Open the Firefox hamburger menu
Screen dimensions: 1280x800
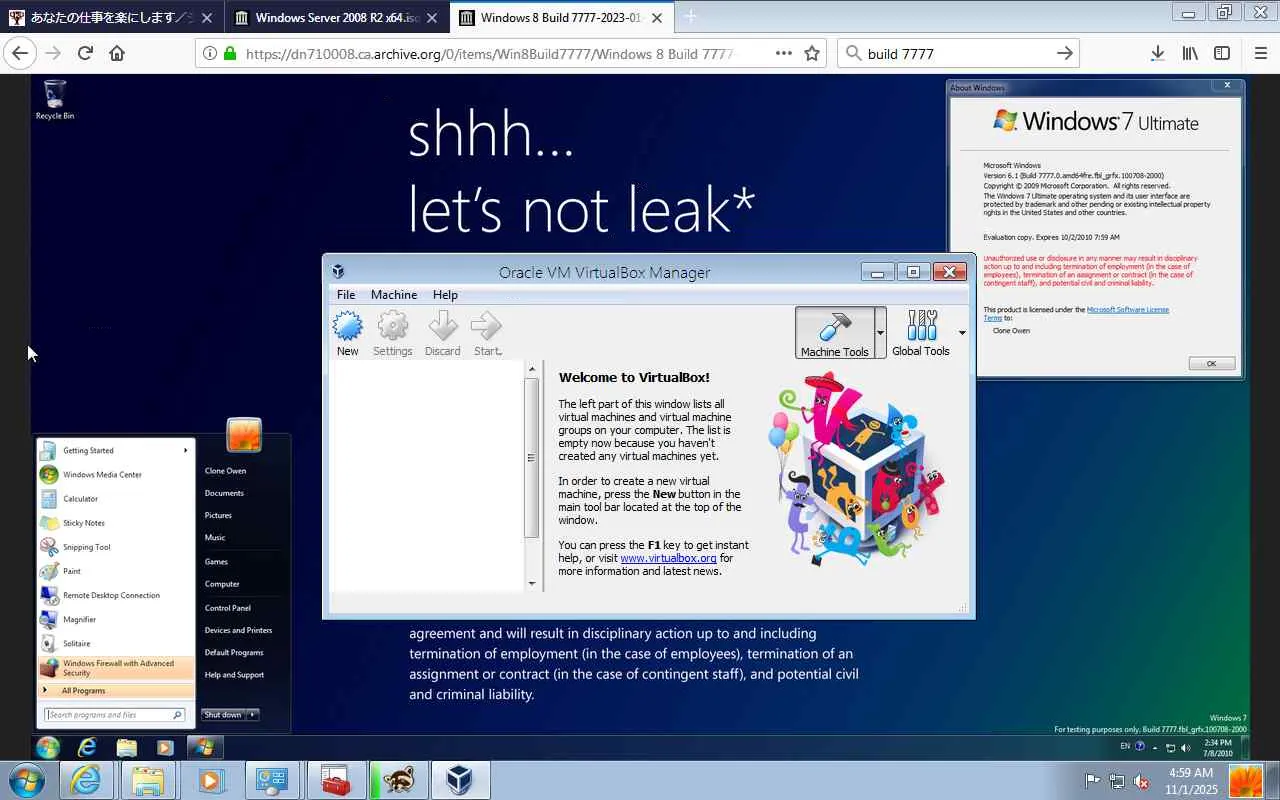click(1260, 53)
